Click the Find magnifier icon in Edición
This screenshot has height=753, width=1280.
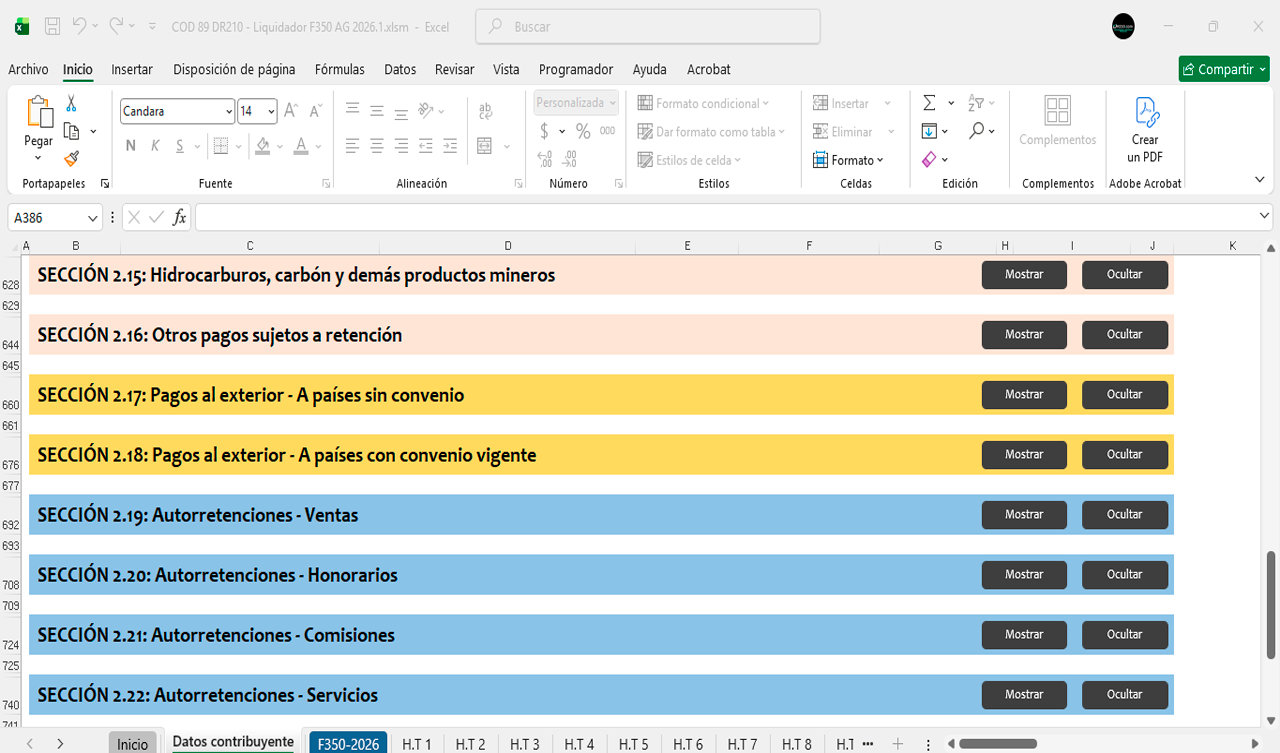tap(976, 131)
